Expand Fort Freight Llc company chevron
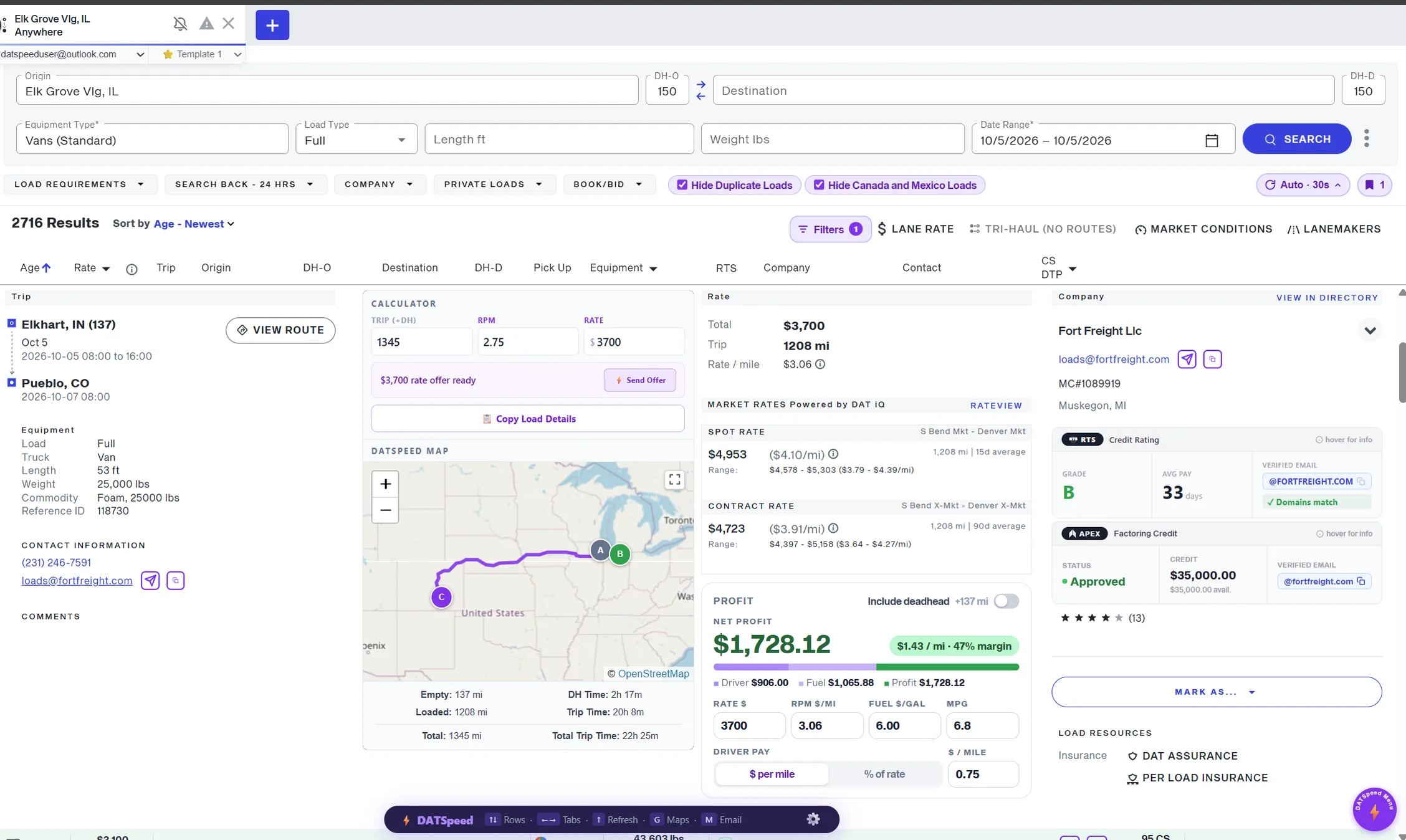Viewport: 1406px width, 840px height. tap(1370, 331)
